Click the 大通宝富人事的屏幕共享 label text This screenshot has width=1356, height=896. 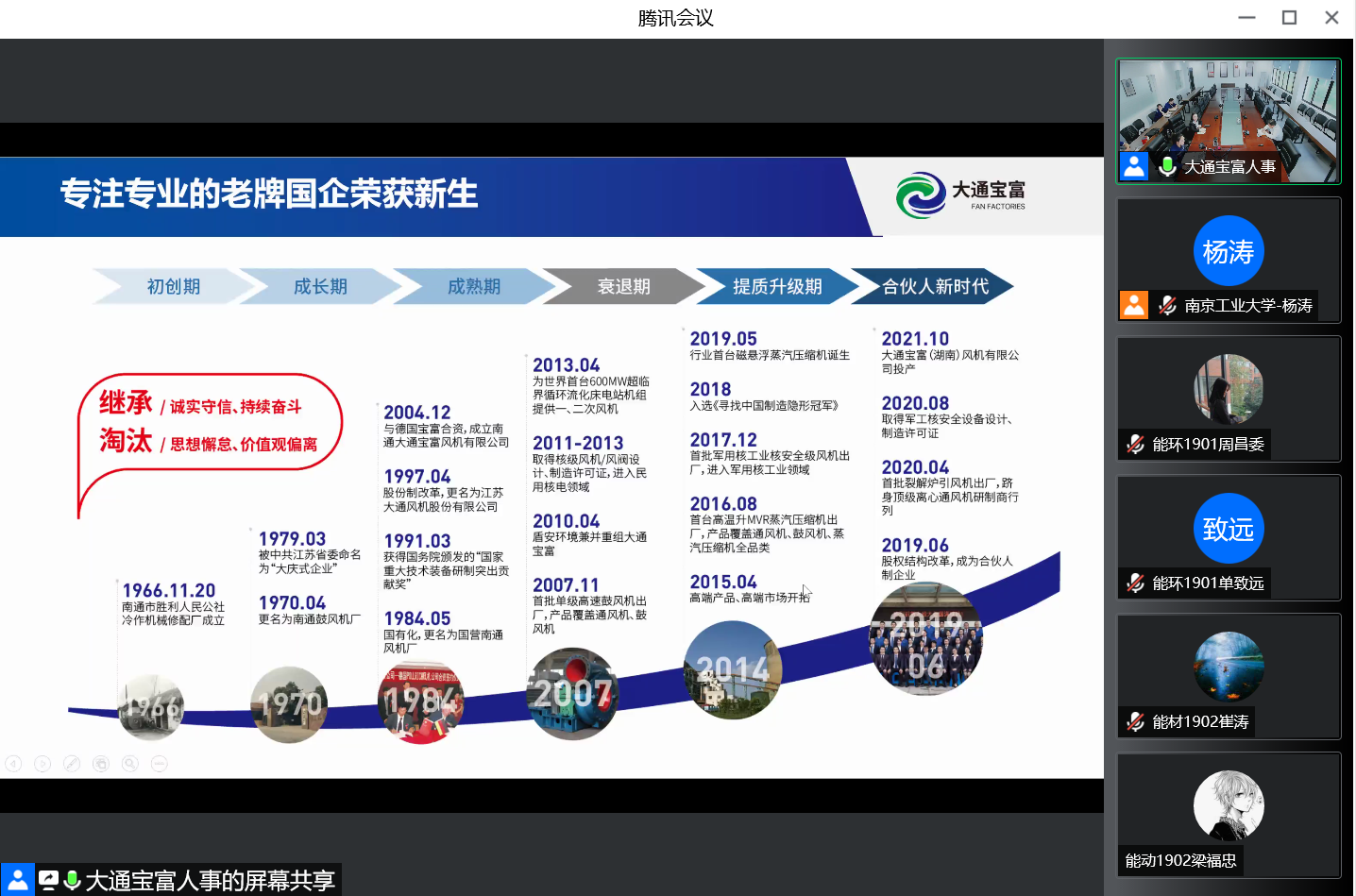[210, 881]
